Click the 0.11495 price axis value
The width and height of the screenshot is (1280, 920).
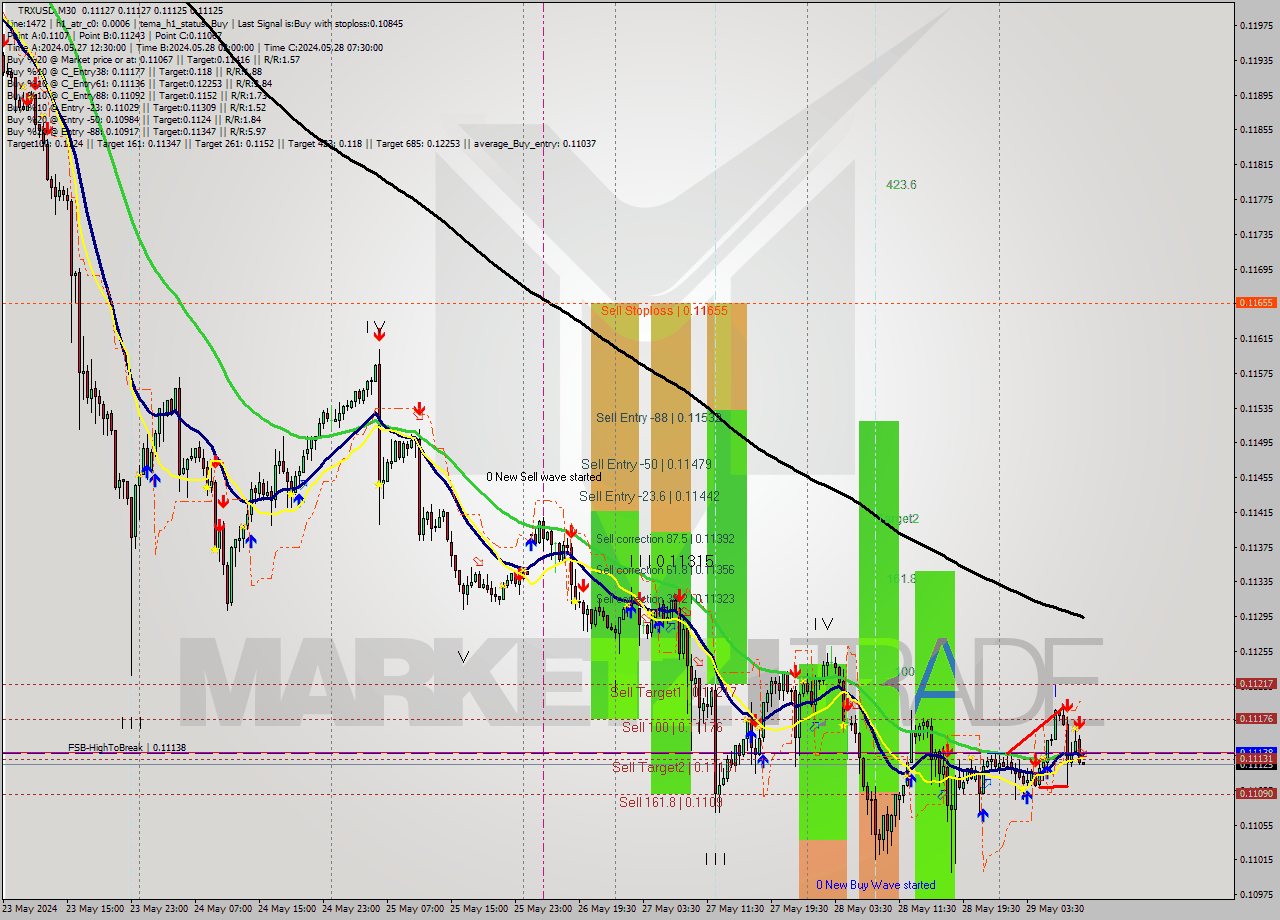pyautogui.click(x=1256, y=442)
